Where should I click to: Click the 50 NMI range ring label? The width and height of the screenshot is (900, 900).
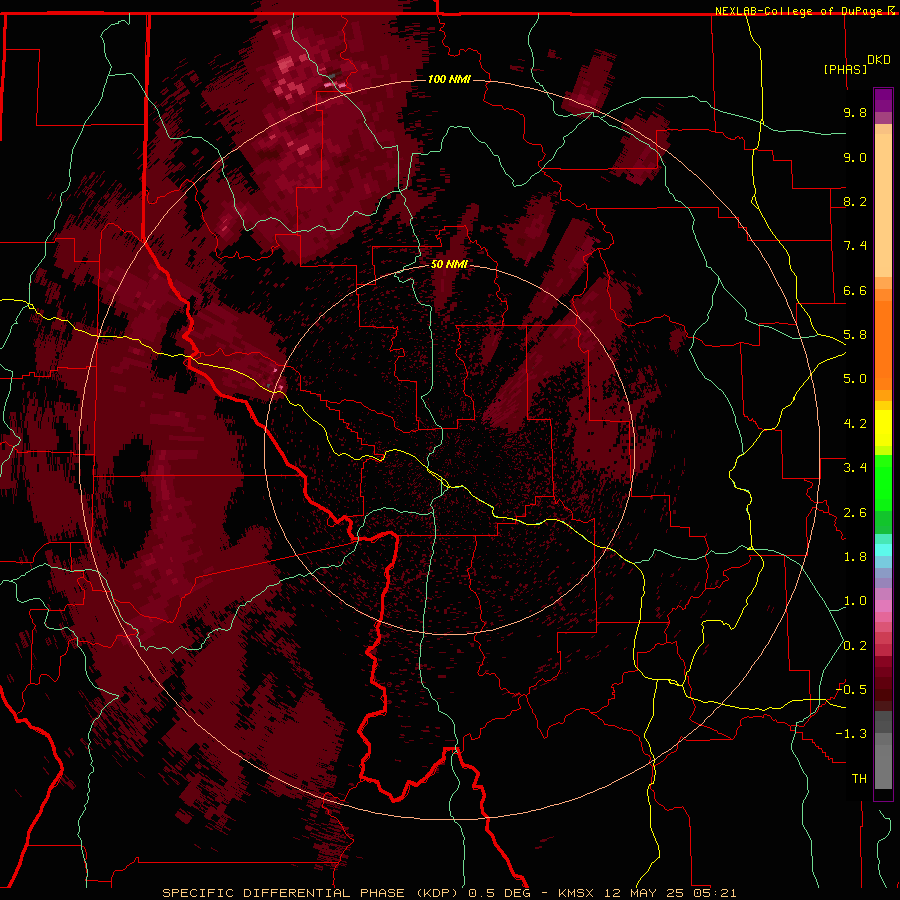tap(449, 264)
